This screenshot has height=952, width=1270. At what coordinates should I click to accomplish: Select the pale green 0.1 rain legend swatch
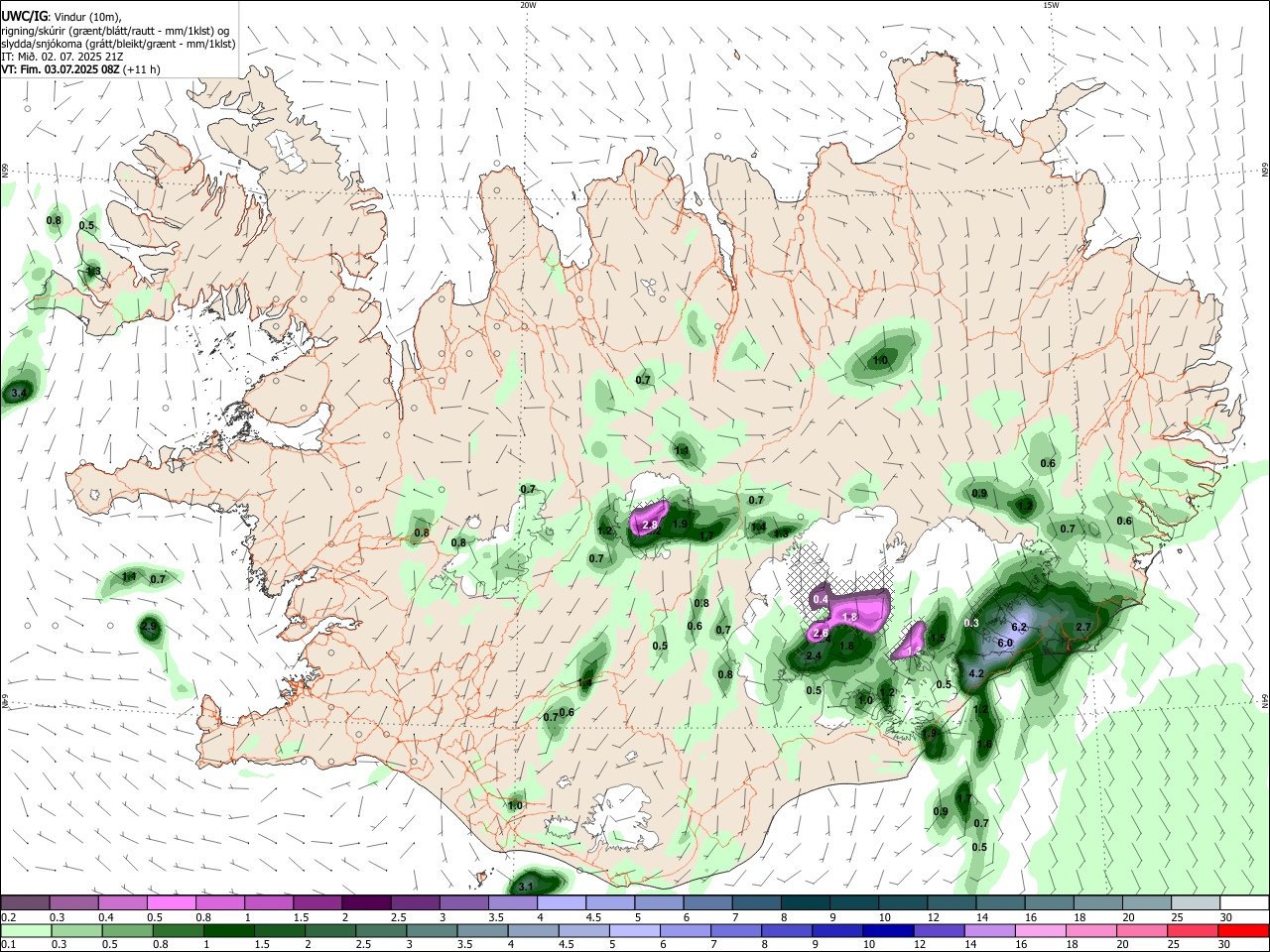(26, 930)
